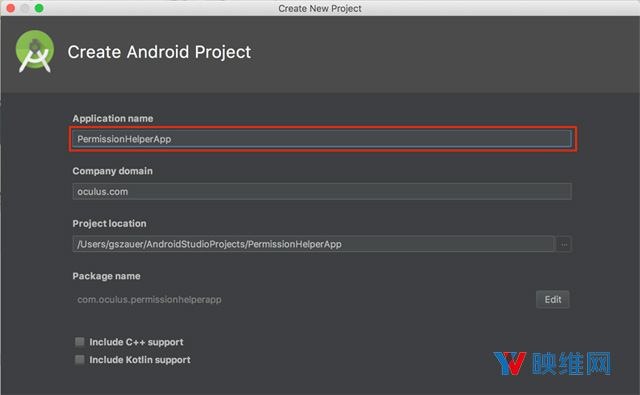The width and height of the screenshot is (640, 395).
Task: Click the green zoom window button
Action: [39, 8]
